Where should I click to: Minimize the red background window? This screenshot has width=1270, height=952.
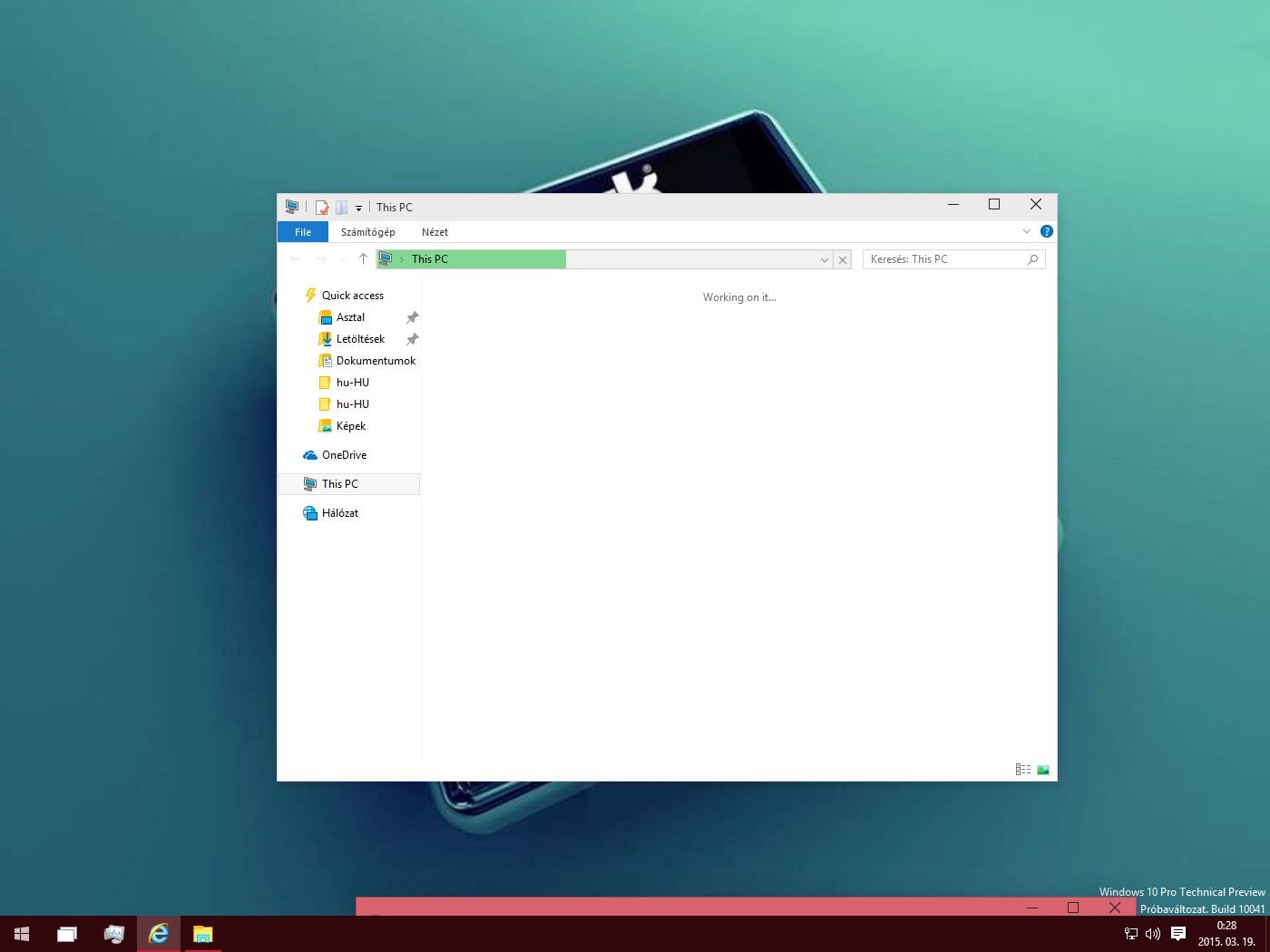1031,908
